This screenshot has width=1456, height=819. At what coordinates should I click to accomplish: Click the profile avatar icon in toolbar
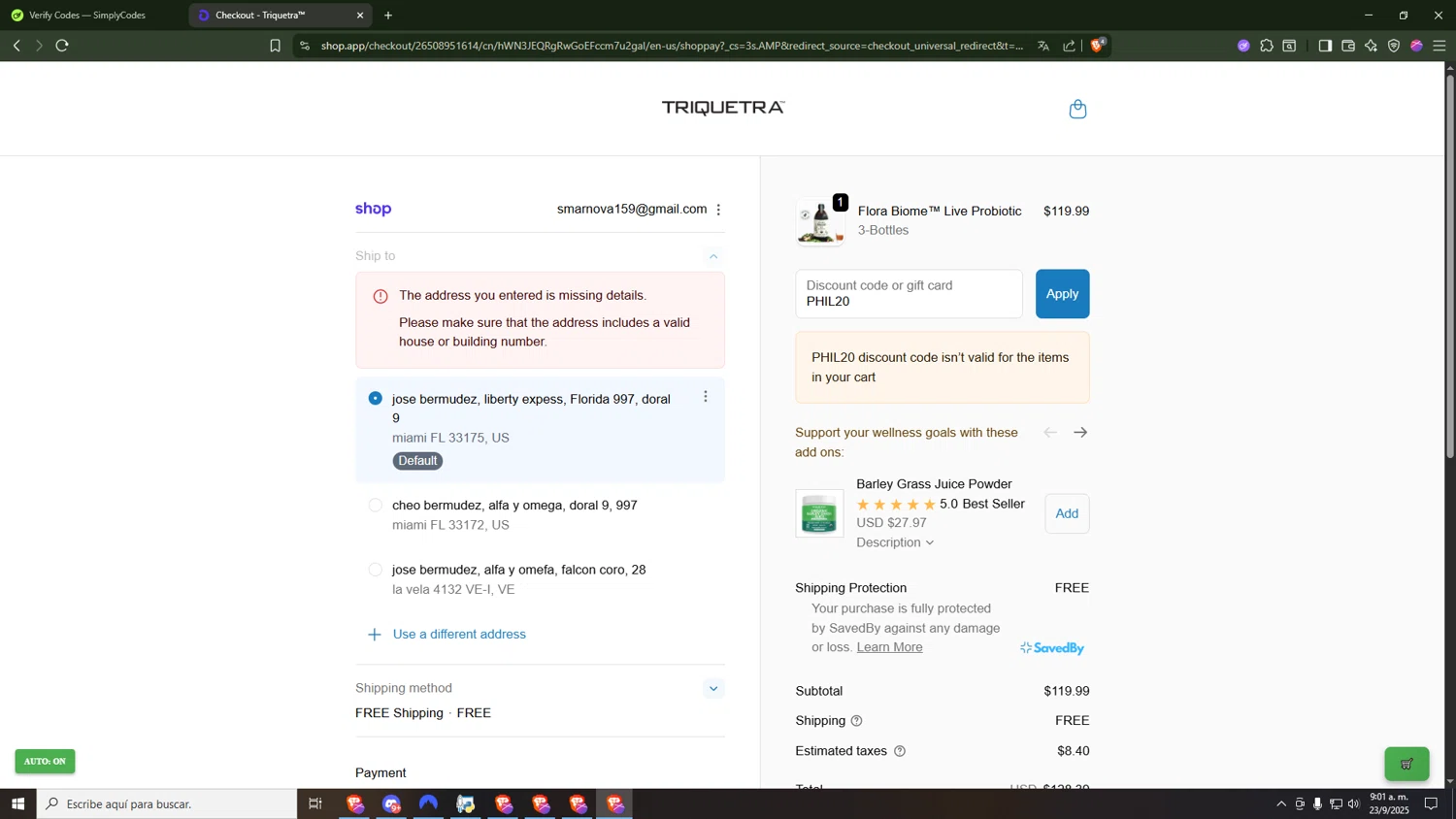coord(1416,46)
